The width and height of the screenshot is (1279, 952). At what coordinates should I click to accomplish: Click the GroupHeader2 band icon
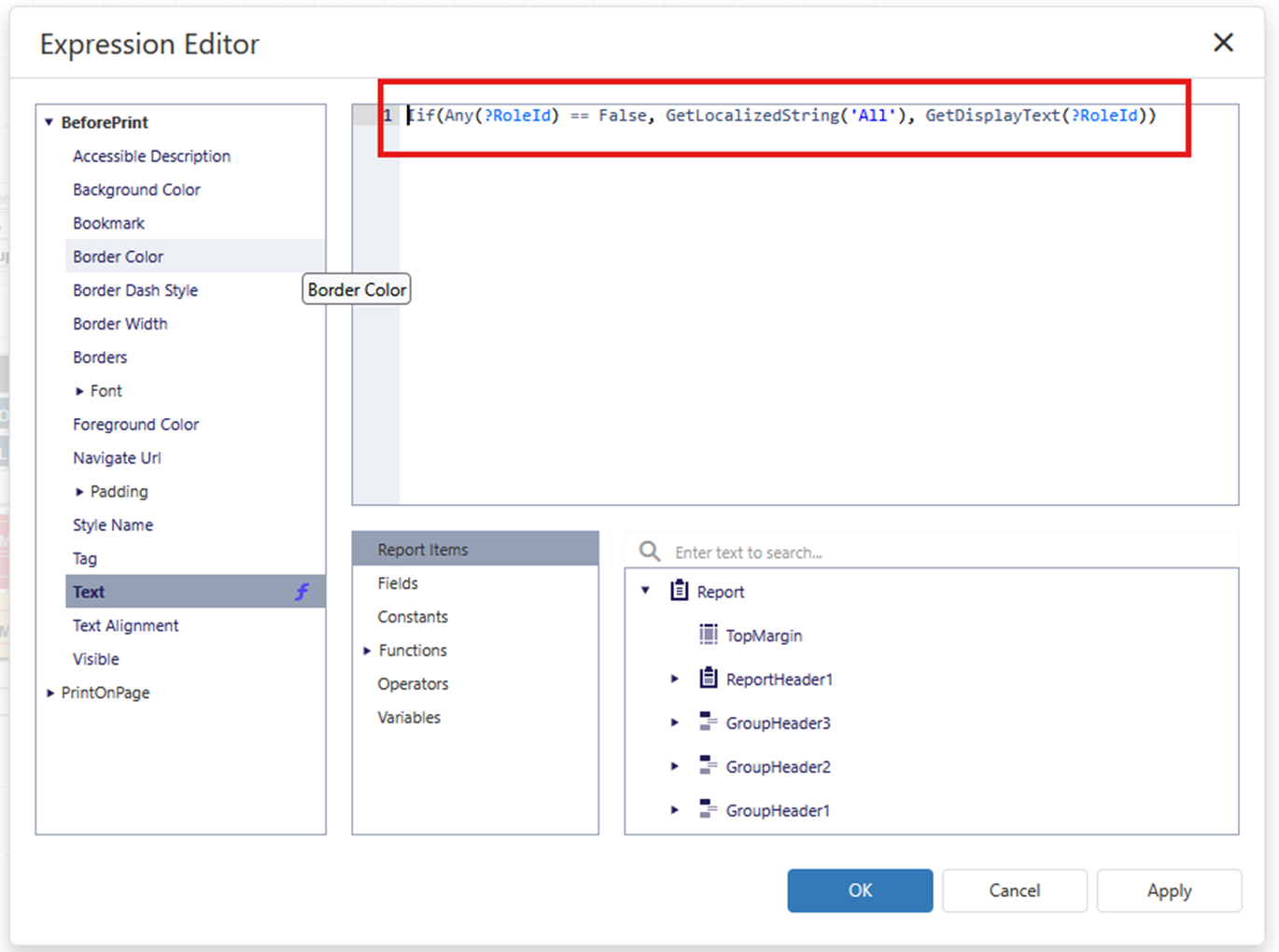[x=709, y=766]
